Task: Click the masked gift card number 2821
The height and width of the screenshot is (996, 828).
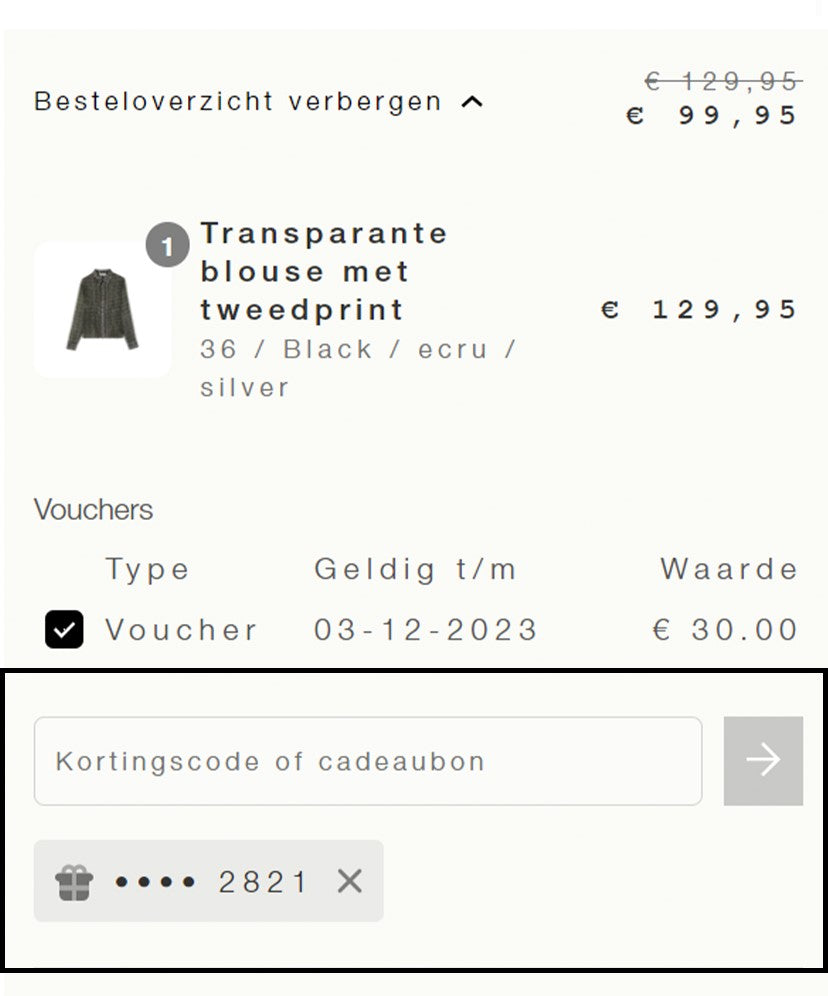Action: (212, 881)
